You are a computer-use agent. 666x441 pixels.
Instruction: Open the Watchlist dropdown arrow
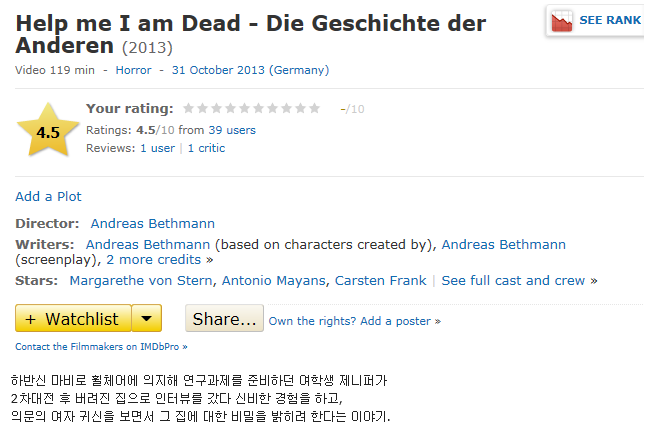click(146, 319)
